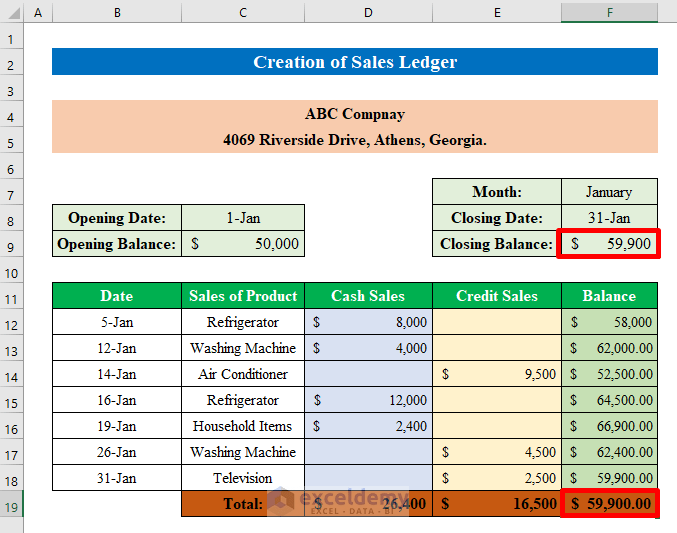Select column E header

(x=497, y=12)
